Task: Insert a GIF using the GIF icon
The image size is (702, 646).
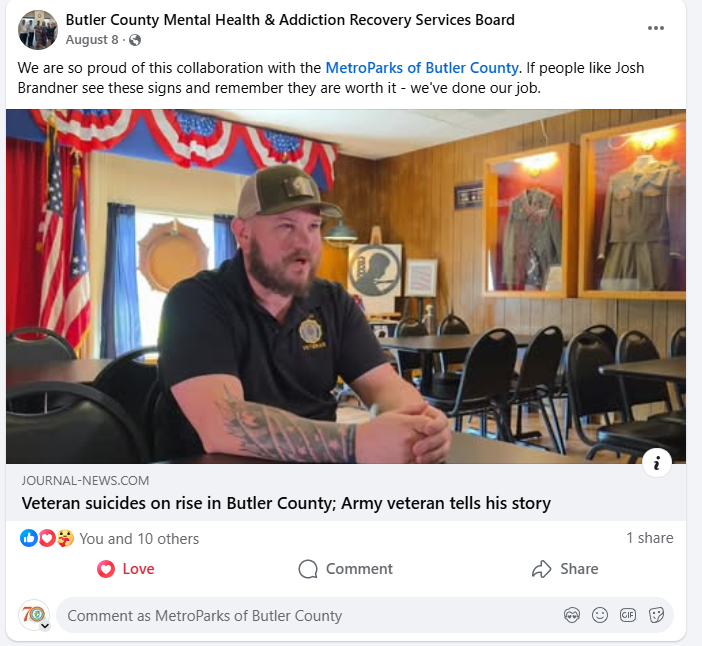Action: [628, 615]
